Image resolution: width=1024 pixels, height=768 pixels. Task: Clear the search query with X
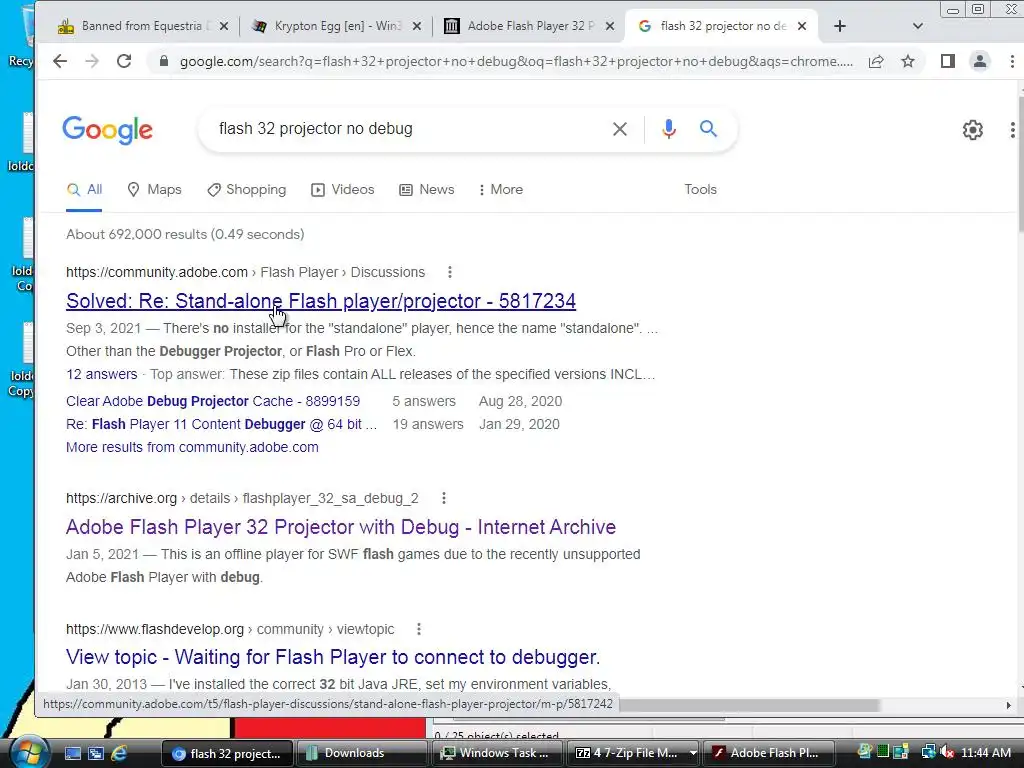click(620, 129)
